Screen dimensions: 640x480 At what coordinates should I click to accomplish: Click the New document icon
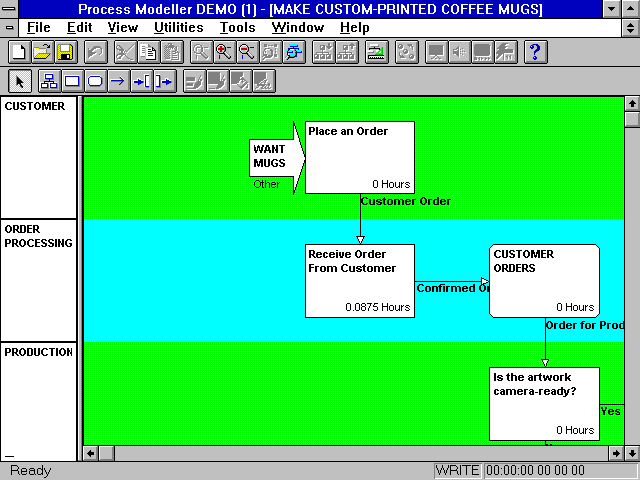(19, 52)
